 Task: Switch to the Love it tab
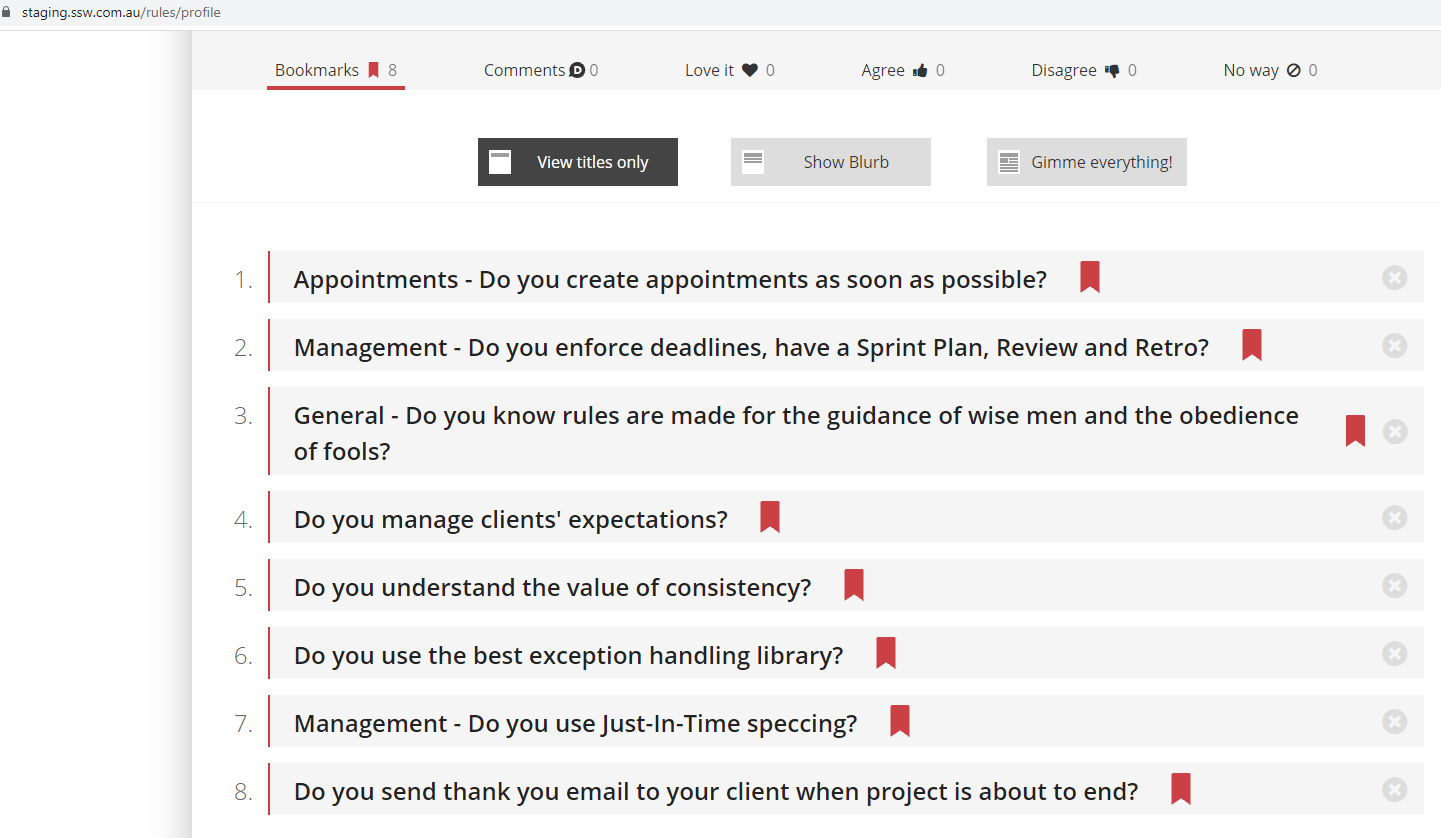point(730,70)
